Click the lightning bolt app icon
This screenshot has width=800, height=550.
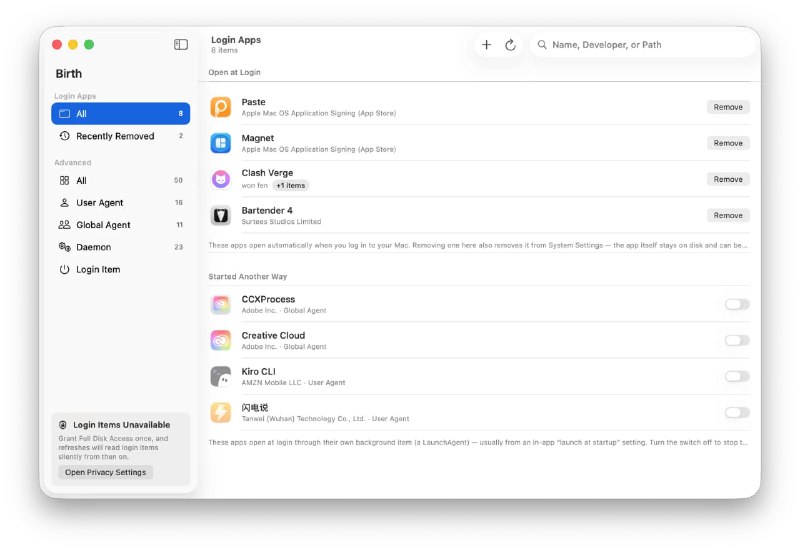pos(220,412)
